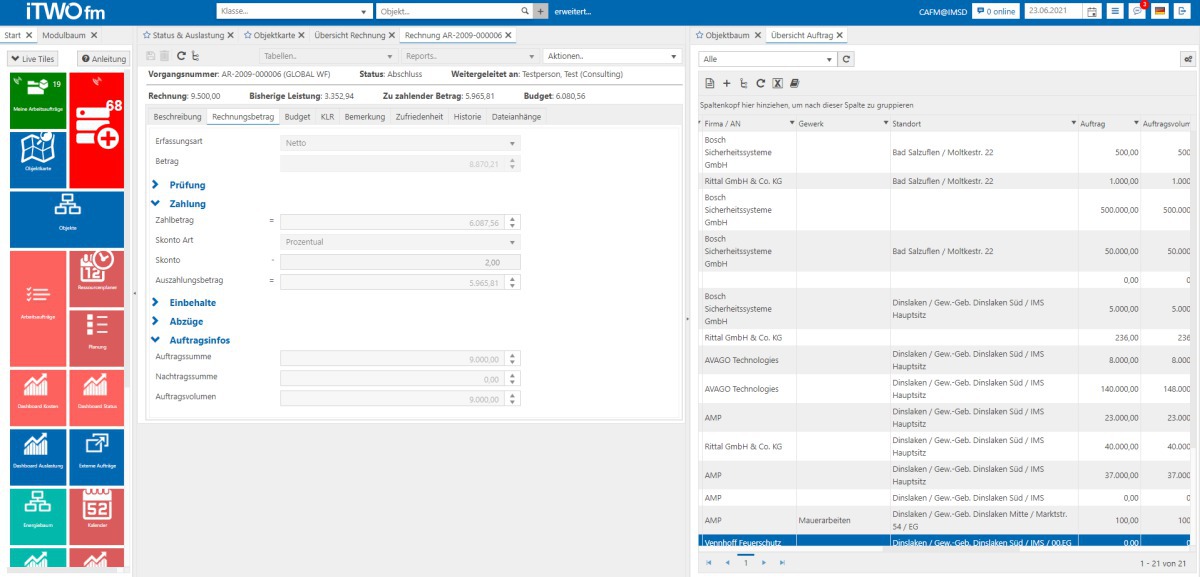Viewport: 1200px width, 577px height.
Task: Open the Objektkarte tile
Action: (x=37, y=160)
